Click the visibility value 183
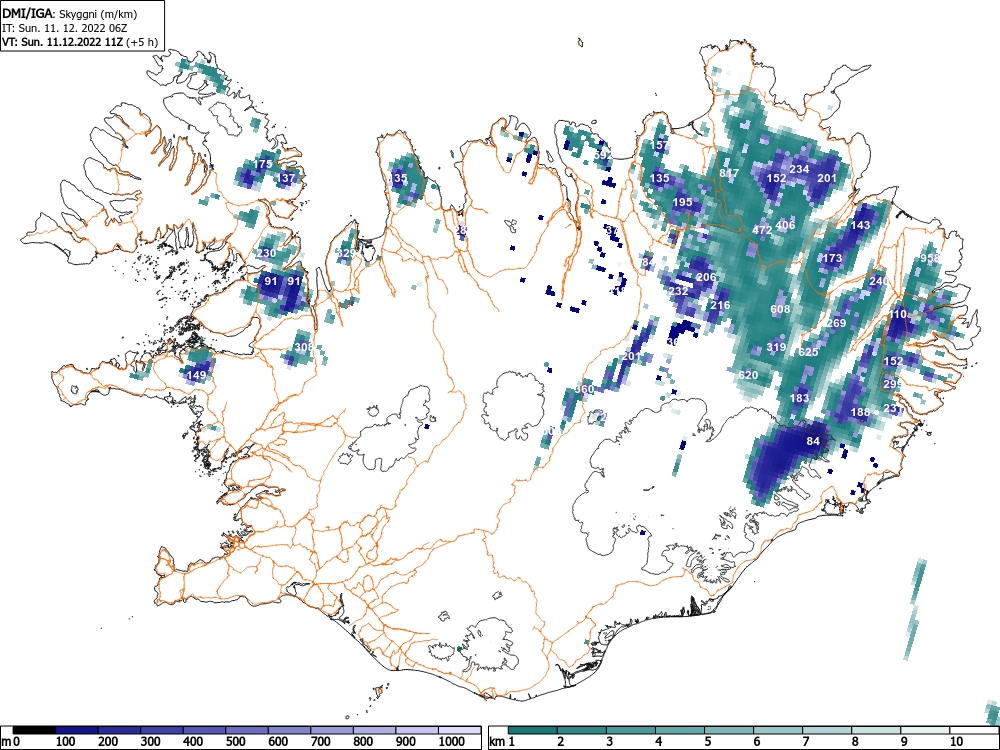Viewport: 1000px width, 750px height. click(x=799, y=398)
